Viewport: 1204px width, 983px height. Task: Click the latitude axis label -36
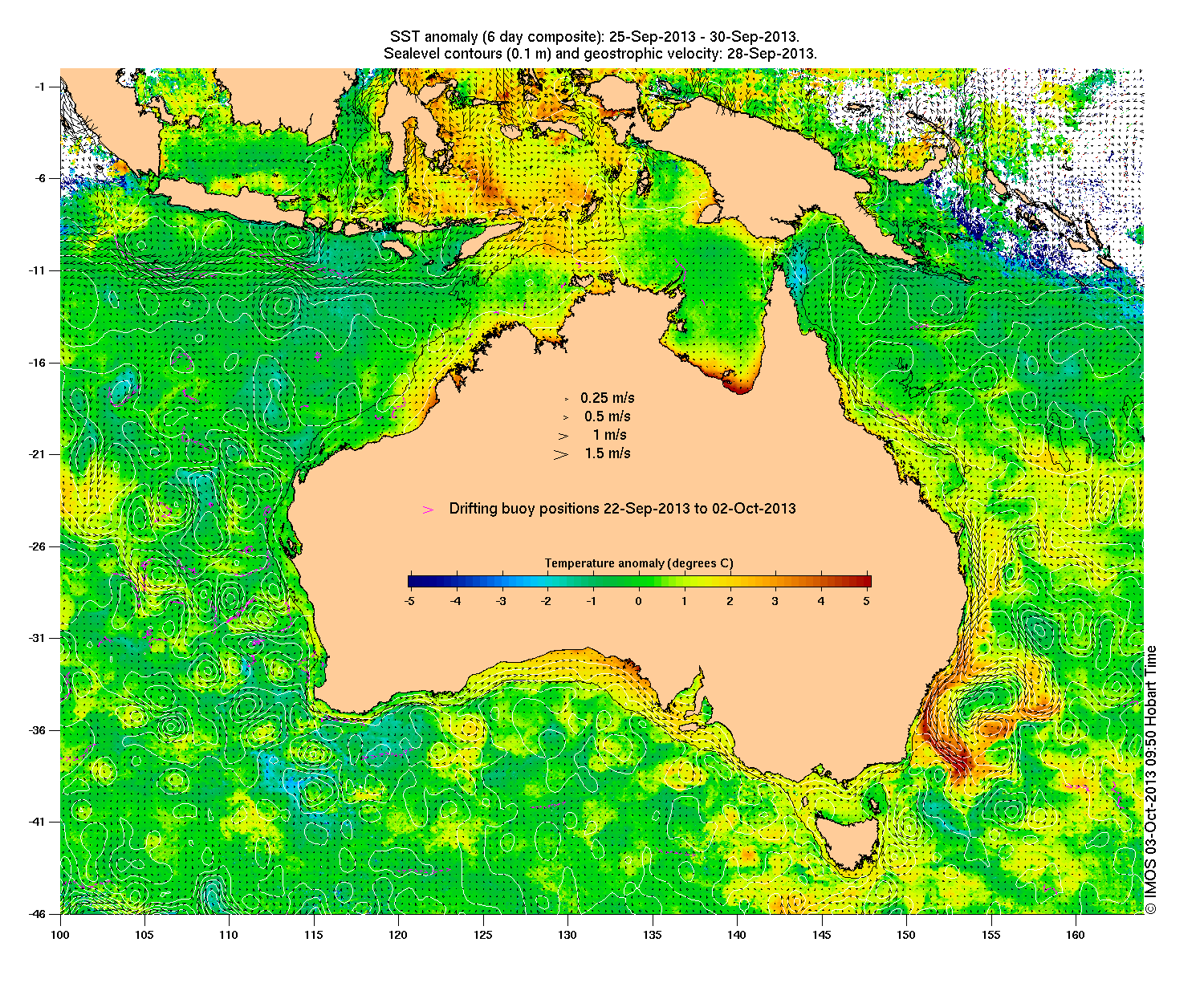click(x=38, y=730)
